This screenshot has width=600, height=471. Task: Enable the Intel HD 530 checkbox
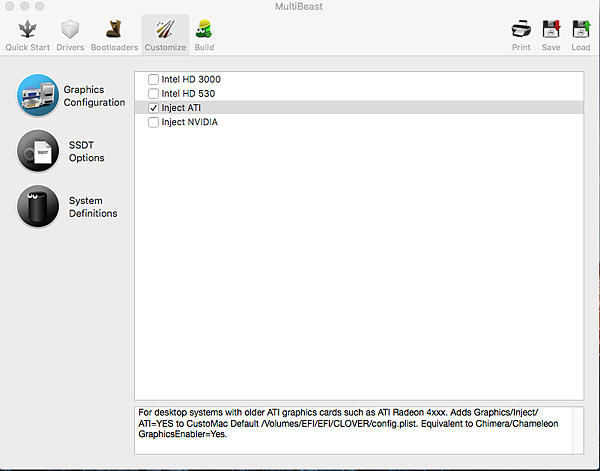coord(153,93)
